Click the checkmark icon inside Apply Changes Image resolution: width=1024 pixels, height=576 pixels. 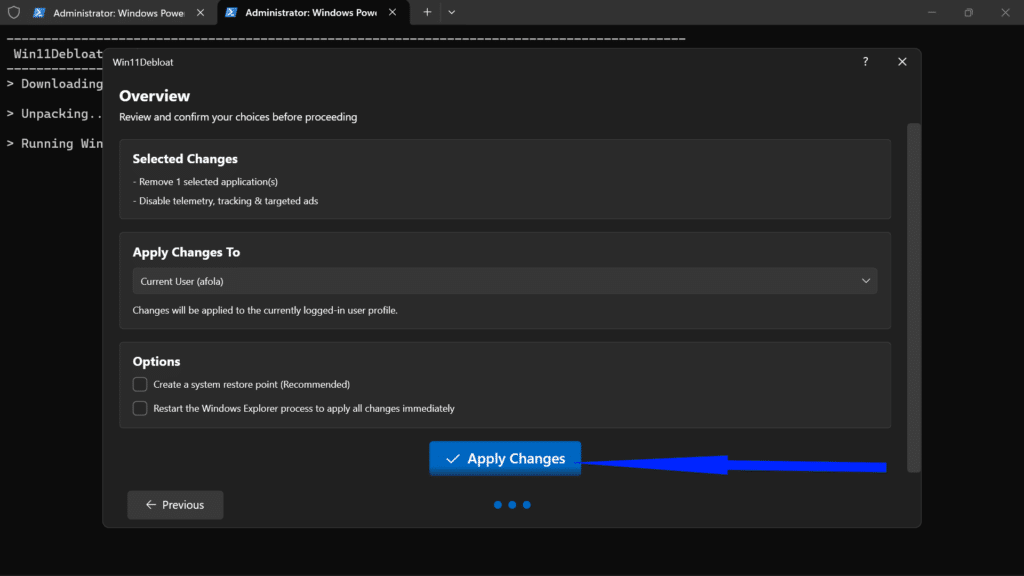click(454, 458)
